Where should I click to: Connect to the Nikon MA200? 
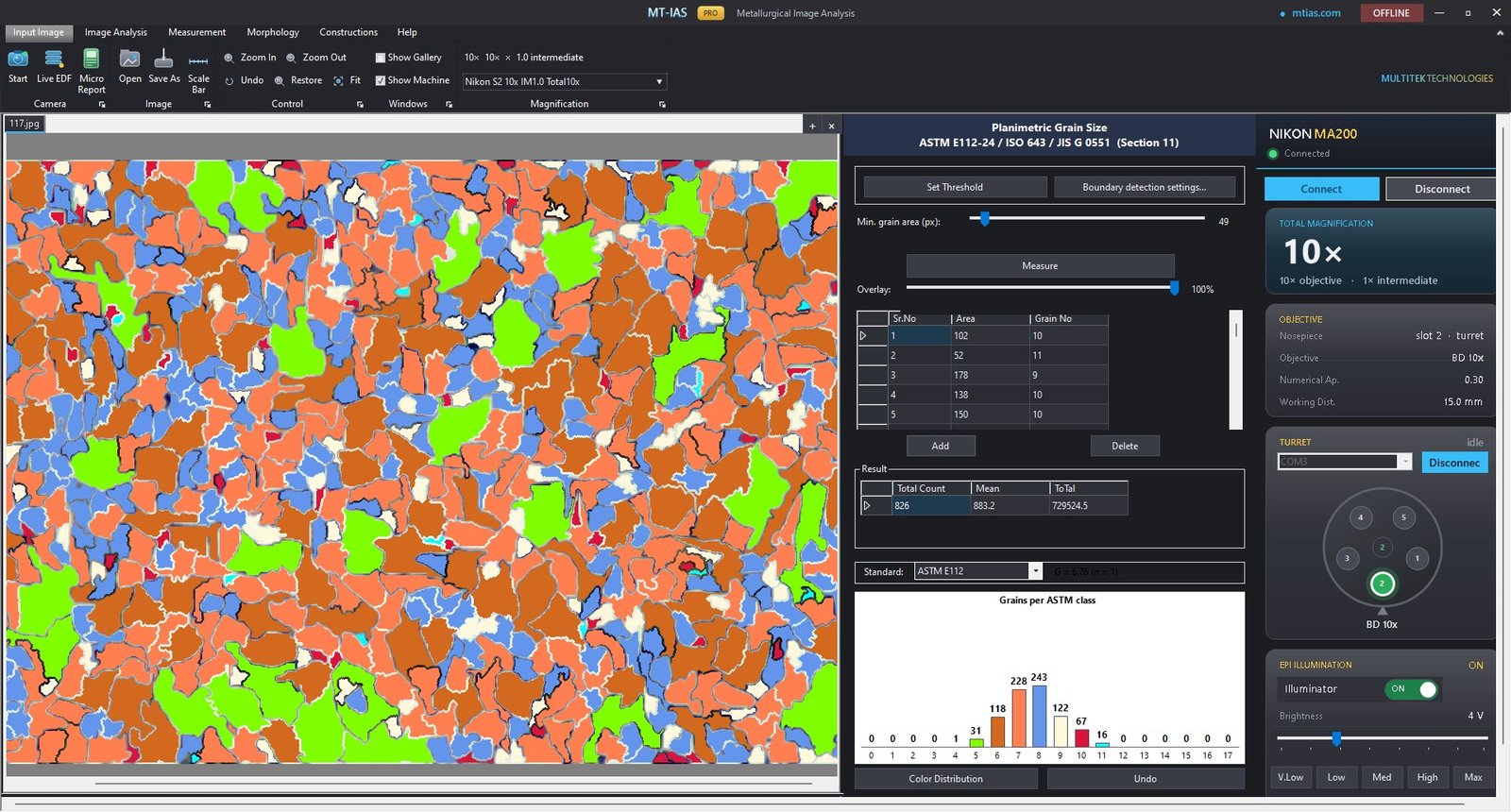[1321, 189]
